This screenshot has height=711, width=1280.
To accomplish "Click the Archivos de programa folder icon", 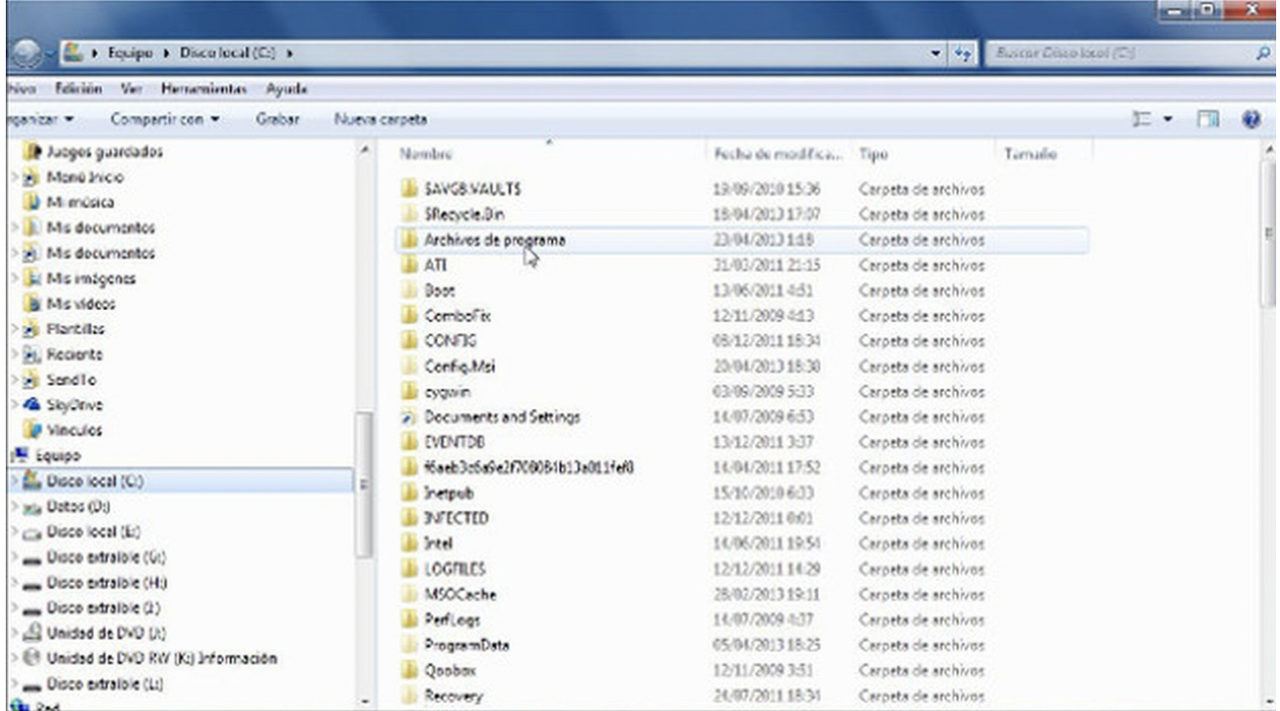I will (408, 240).
